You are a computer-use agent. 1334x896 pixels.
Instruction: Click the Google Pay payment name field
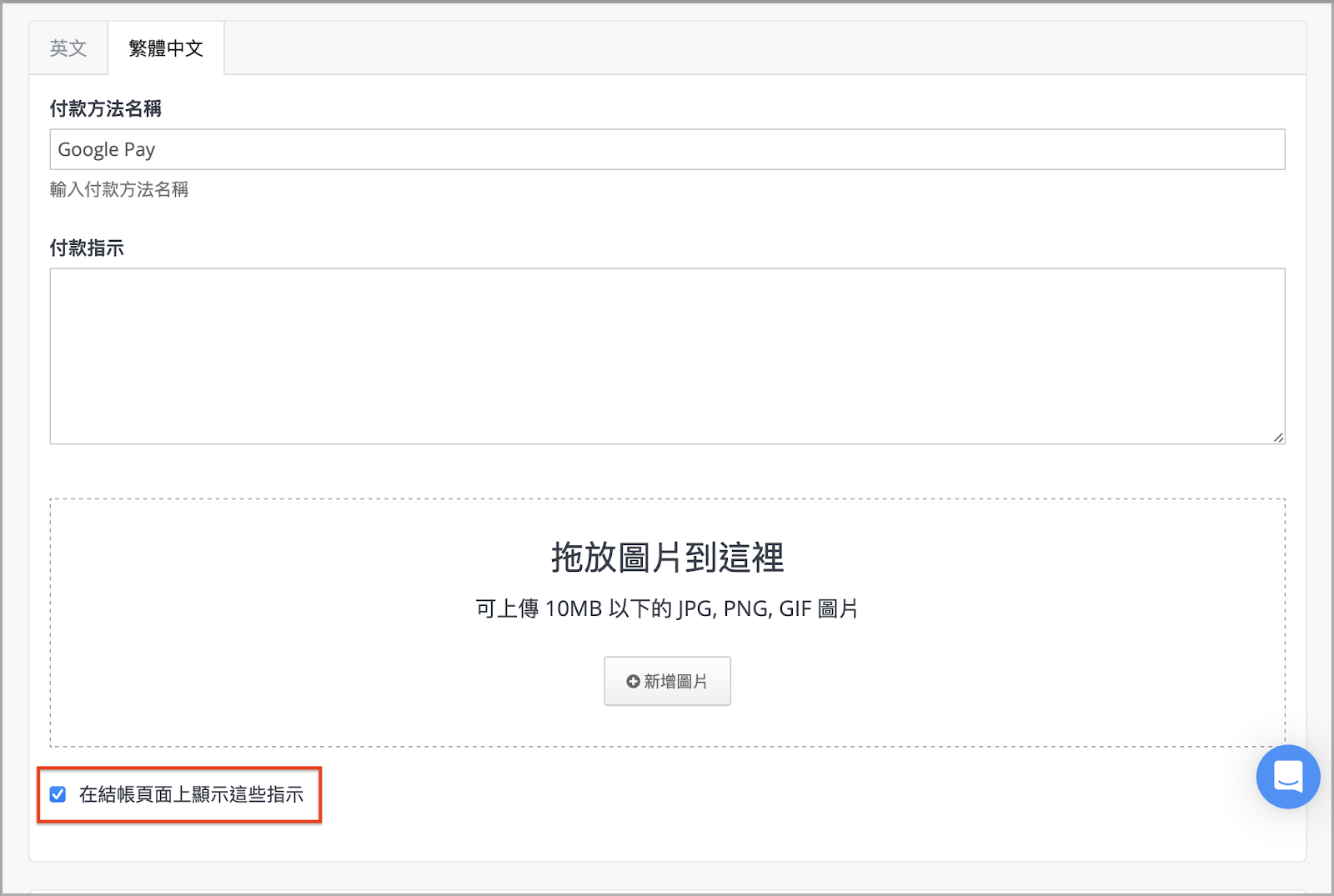[667, 149]
